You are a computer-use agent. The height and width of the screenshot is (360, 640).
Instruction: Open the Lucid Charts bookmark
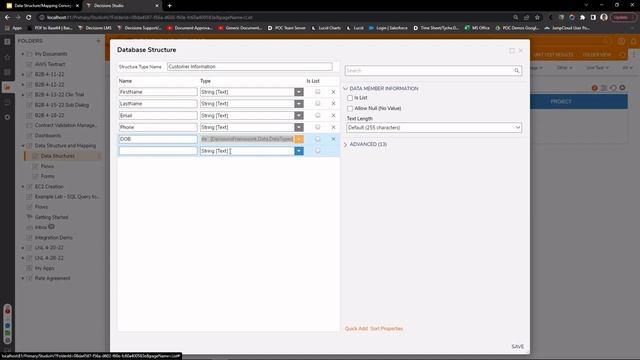pyautogui.click(x=326, y=28)
